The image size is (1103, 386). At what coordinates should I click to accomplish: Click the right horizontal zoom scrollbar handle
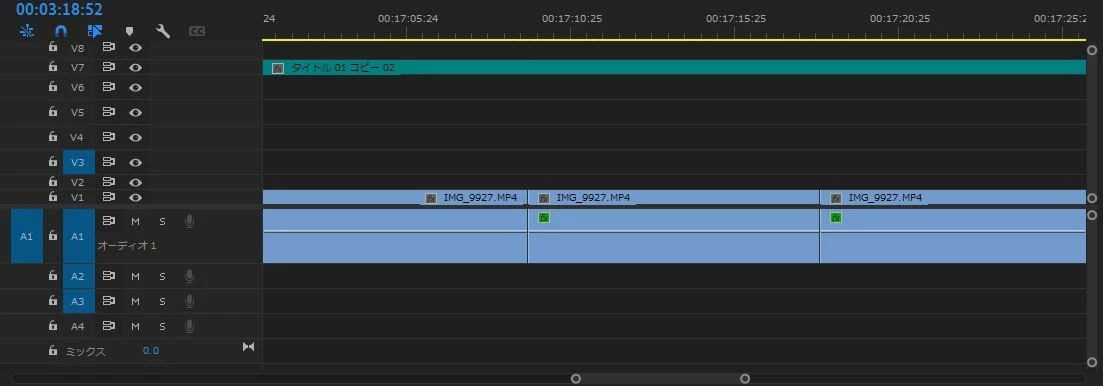[x=745, y=379]
